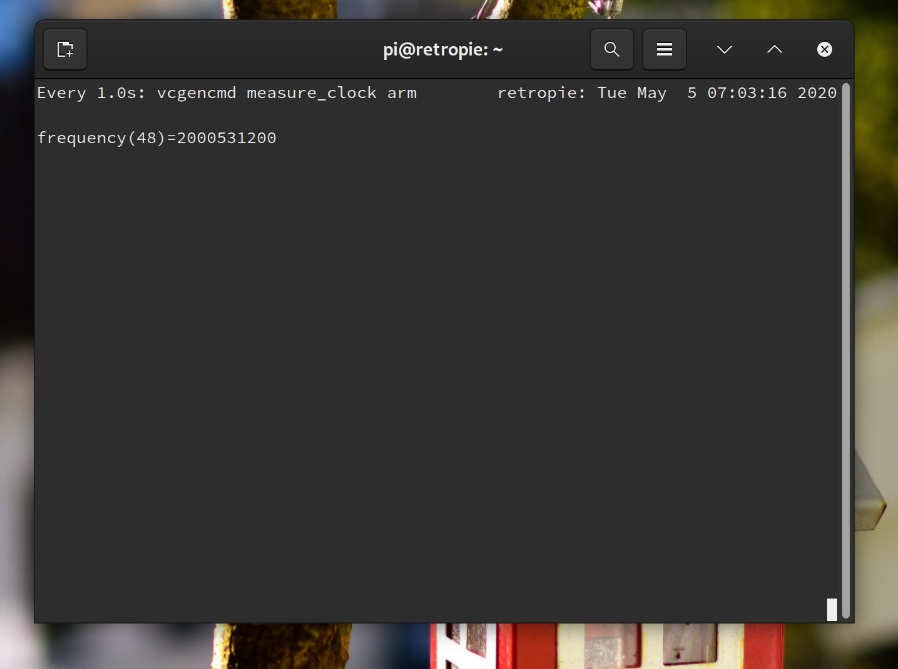
Task: Open a new terminal tab
Action: [x=65, y=49]
